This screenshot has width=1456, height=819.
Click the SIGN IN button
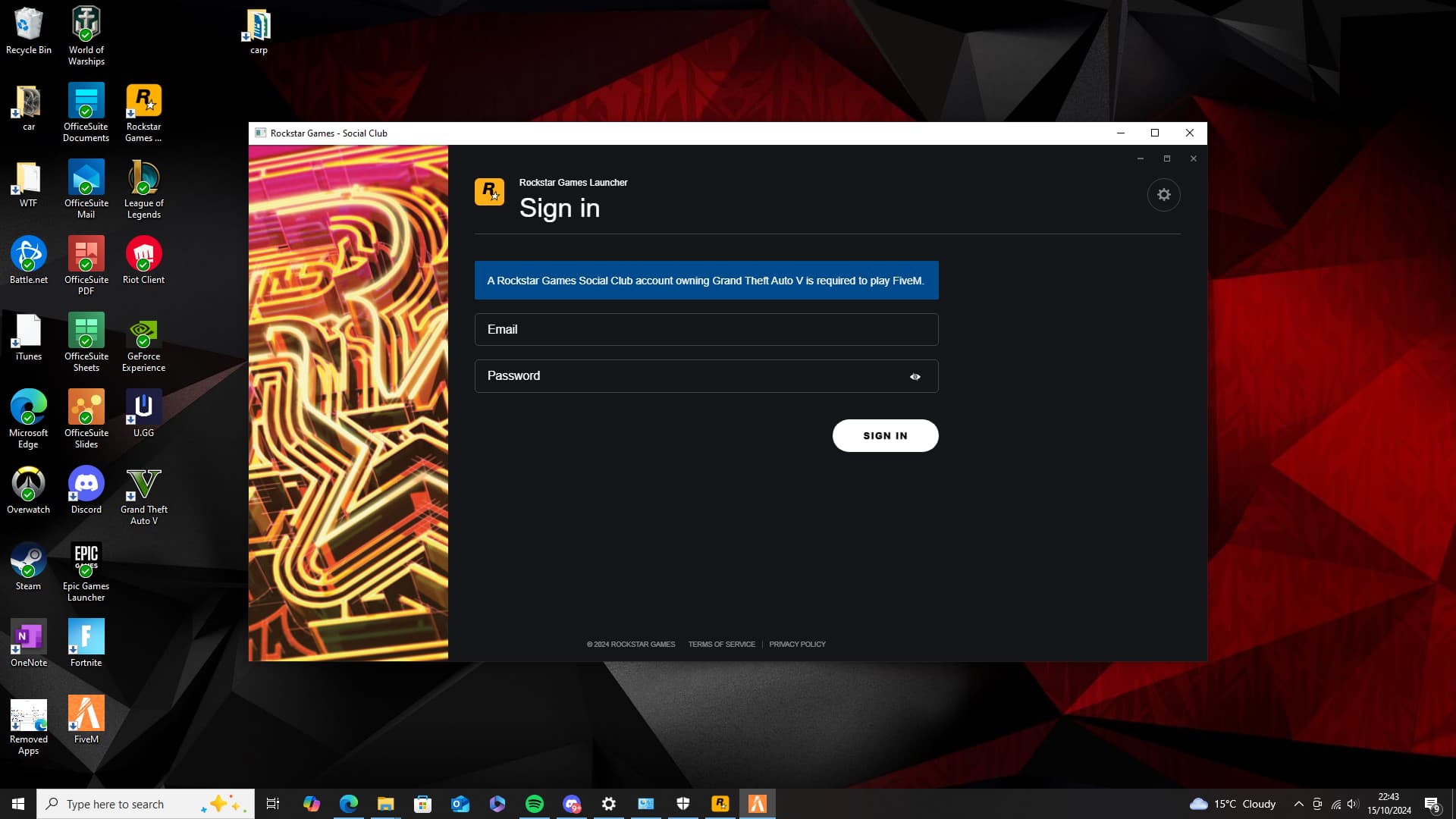pos(885,436)
